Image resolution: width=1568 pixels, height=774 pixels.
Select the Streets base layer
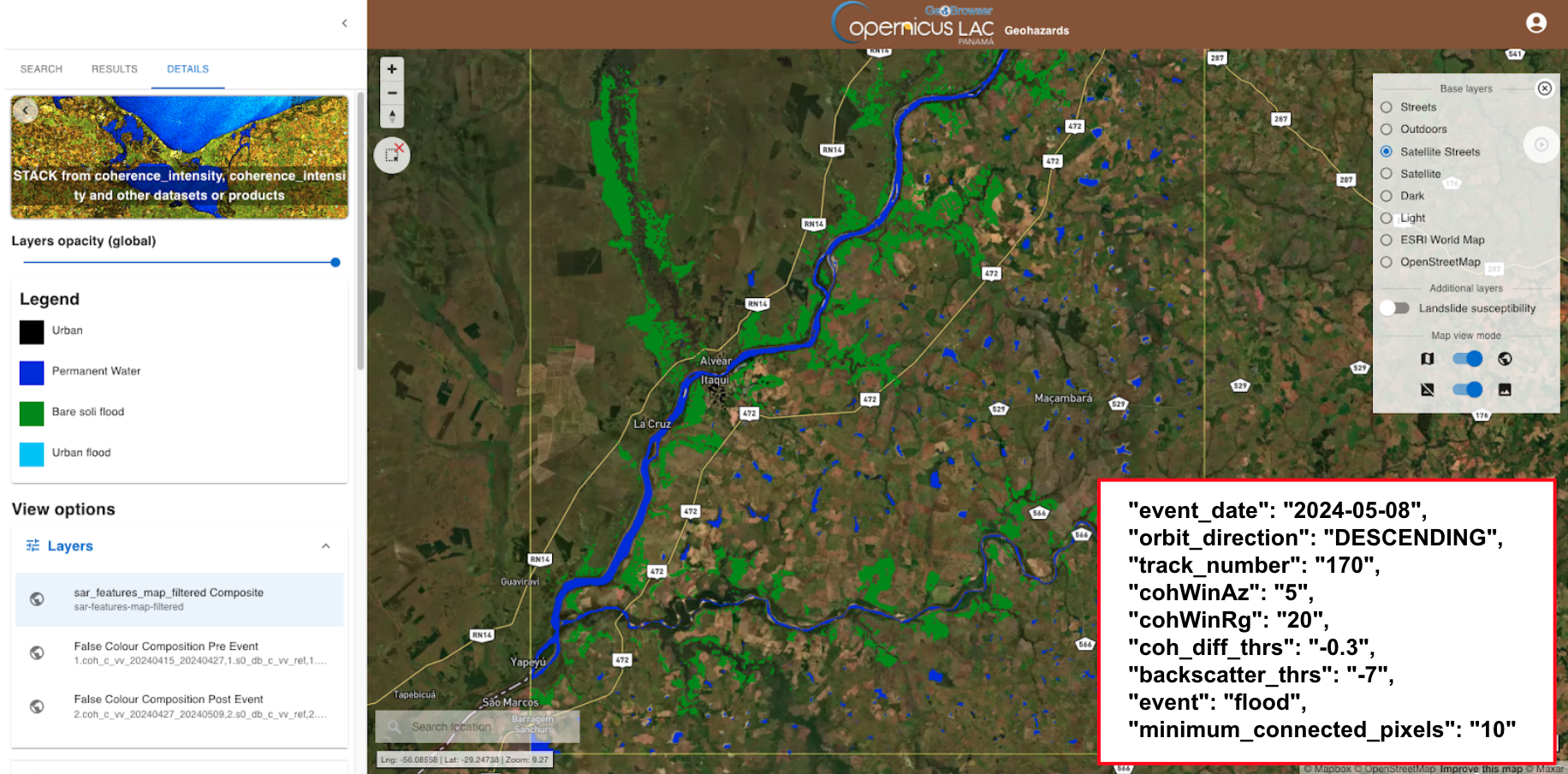(x=1387, y=107)
